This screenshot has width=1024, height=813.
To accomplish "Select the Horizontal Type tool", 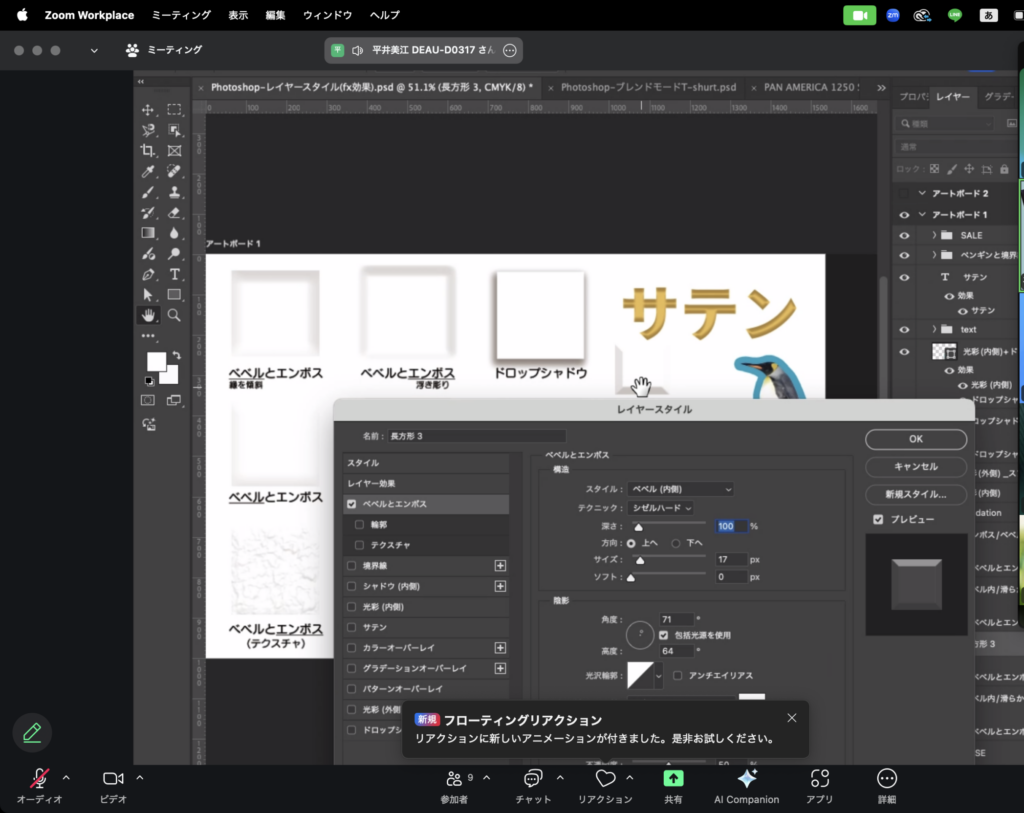I will coord(174,274).
